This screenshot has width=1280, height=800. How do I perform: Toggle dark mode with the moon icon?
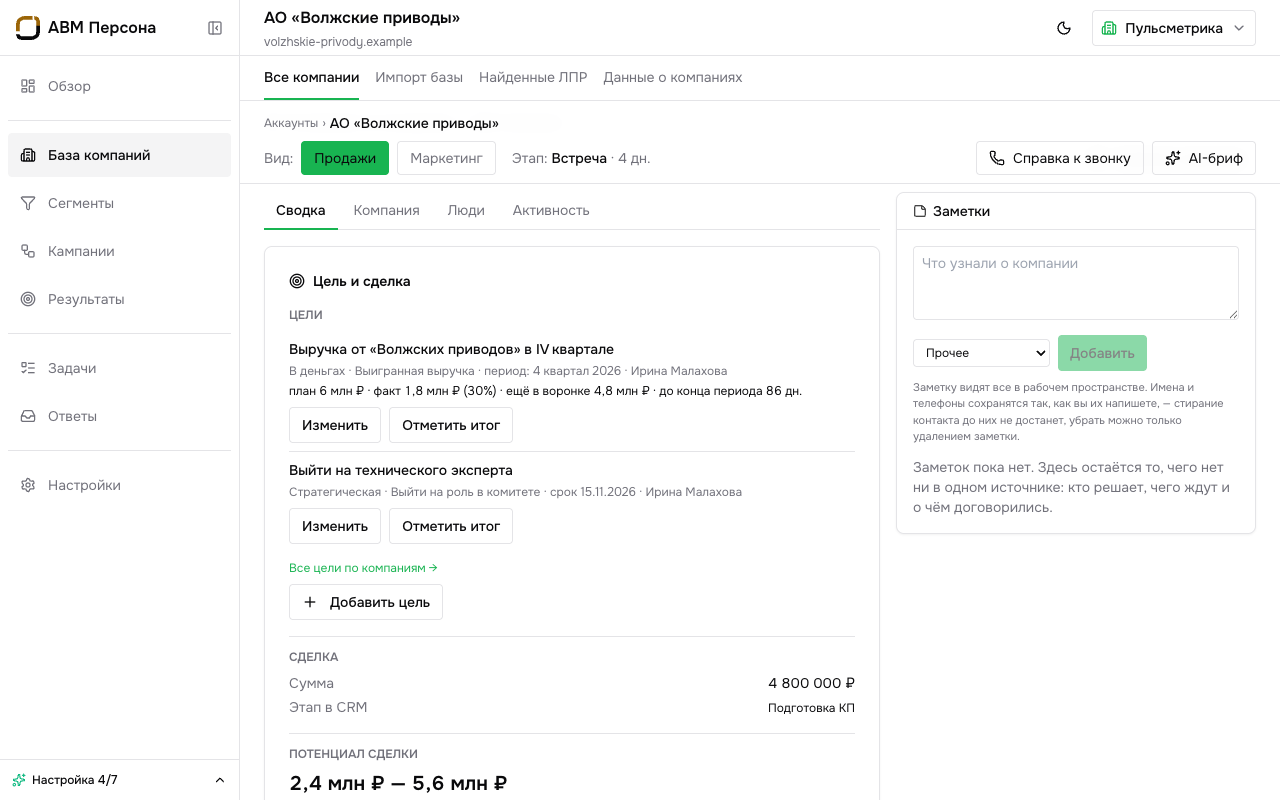(1064, 28)
